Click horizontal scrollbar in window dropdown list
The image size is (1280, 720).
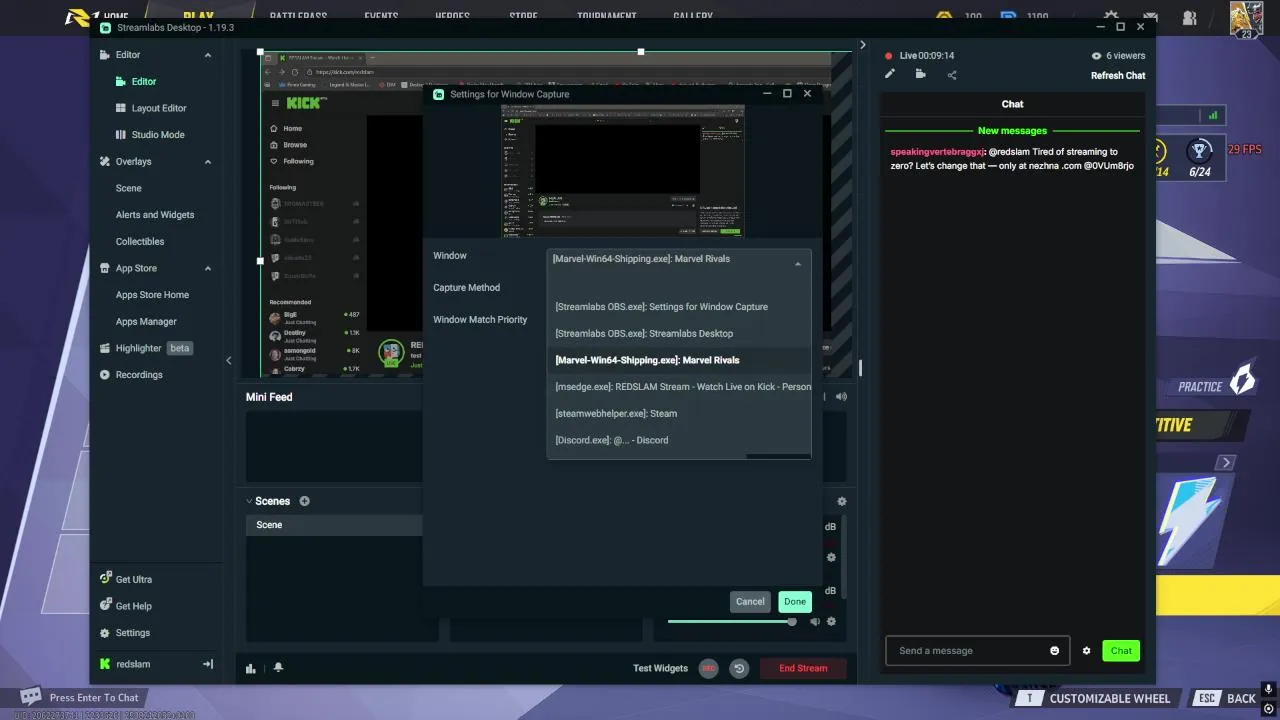tap(778, 456)
